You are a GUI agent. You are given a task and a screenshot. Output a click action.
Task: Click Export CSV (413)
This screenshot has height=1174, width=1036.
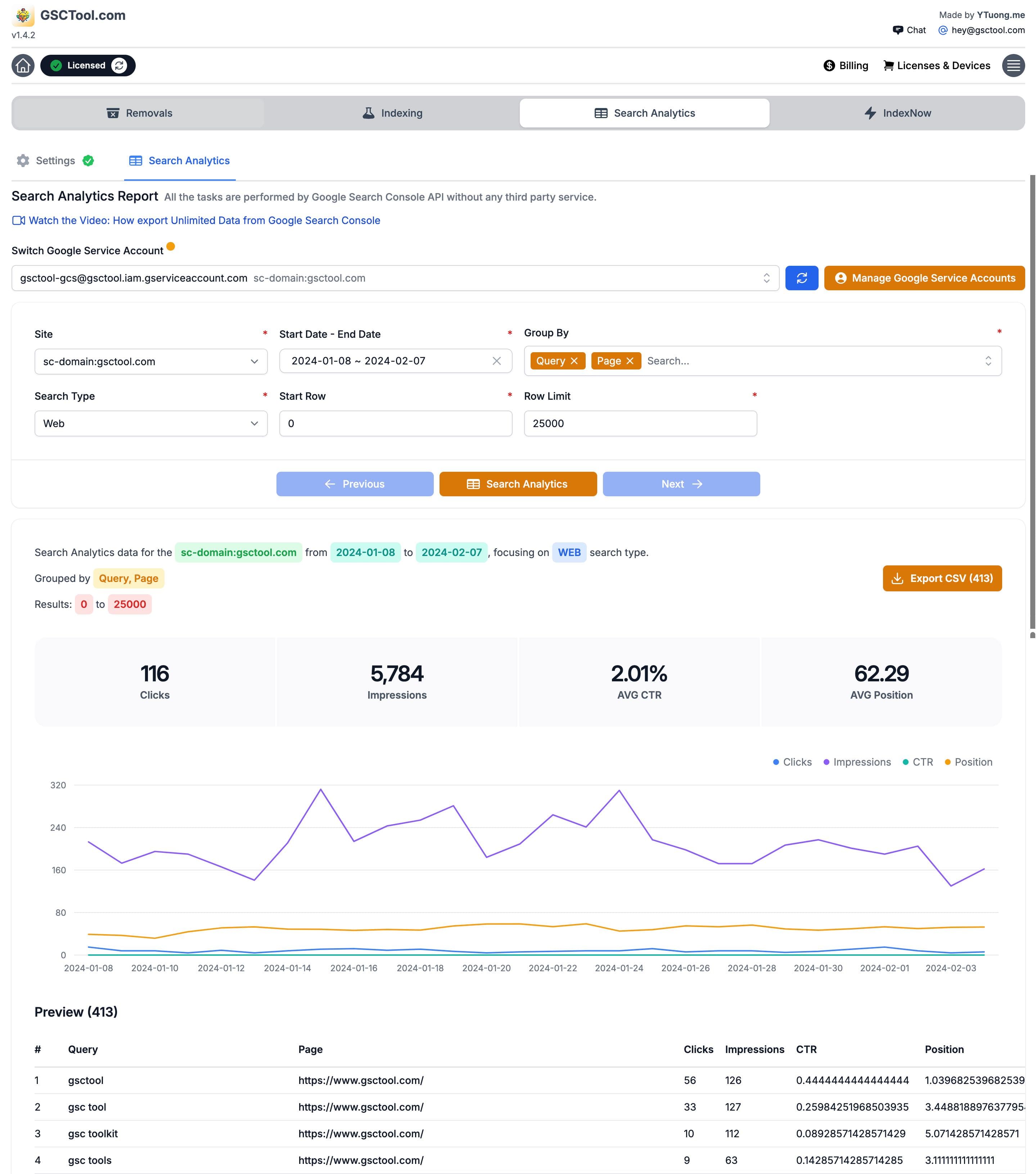pos(942,578)
